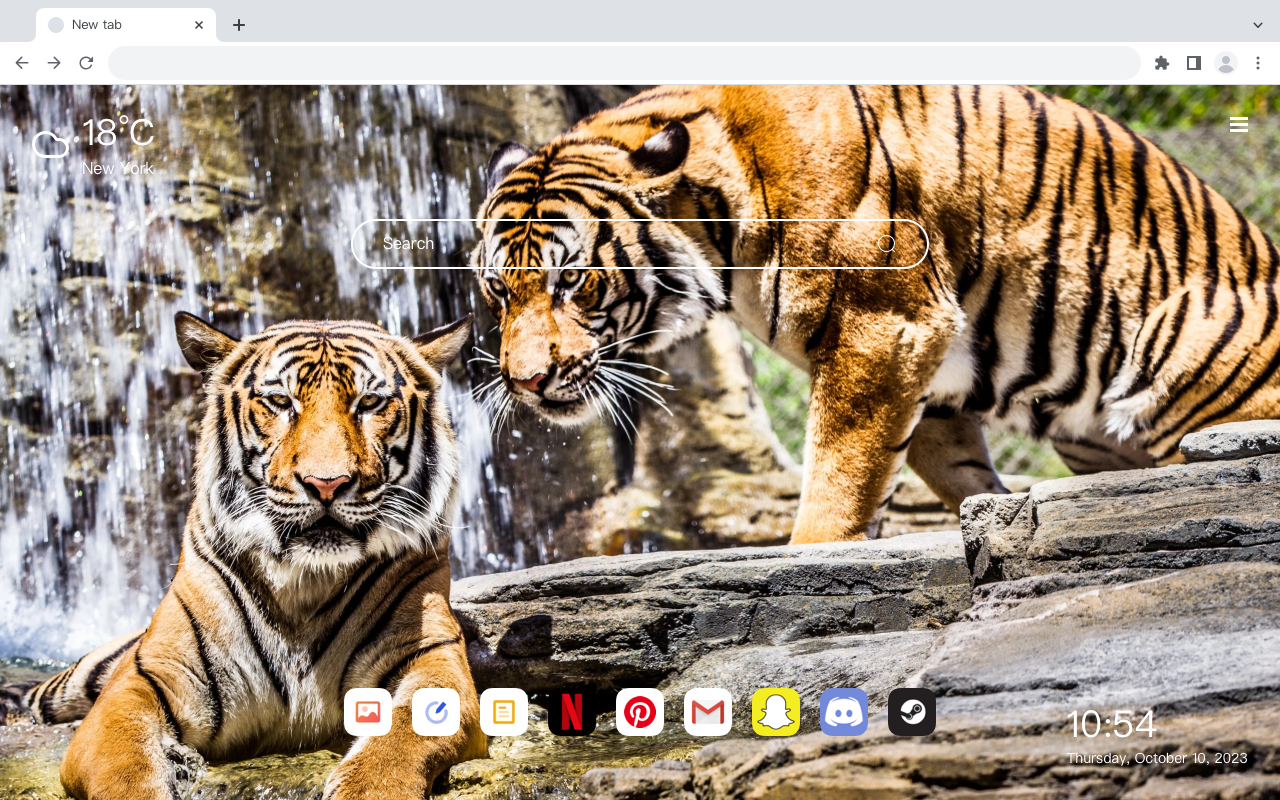Go forward to next page
This screenshot has width=1280, height=800.
coord(54,63)
